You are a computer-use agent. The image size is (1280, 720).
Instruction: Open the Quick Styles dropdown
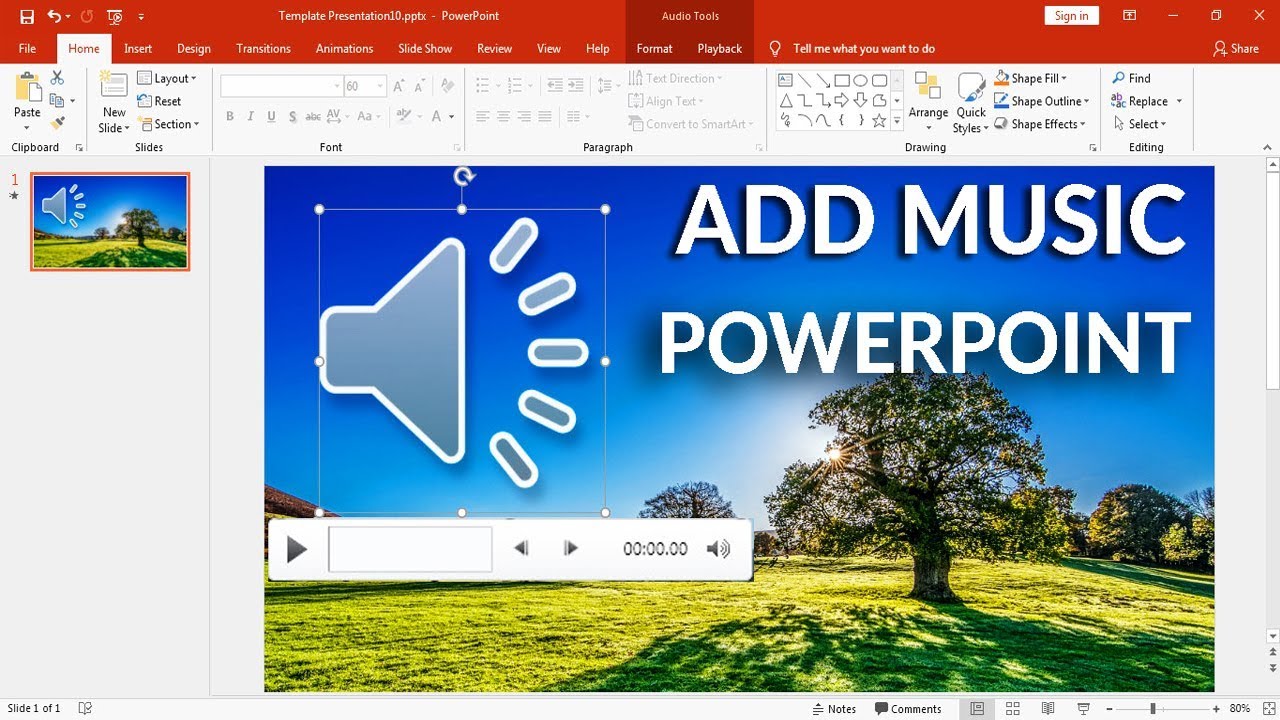(970, 102)
